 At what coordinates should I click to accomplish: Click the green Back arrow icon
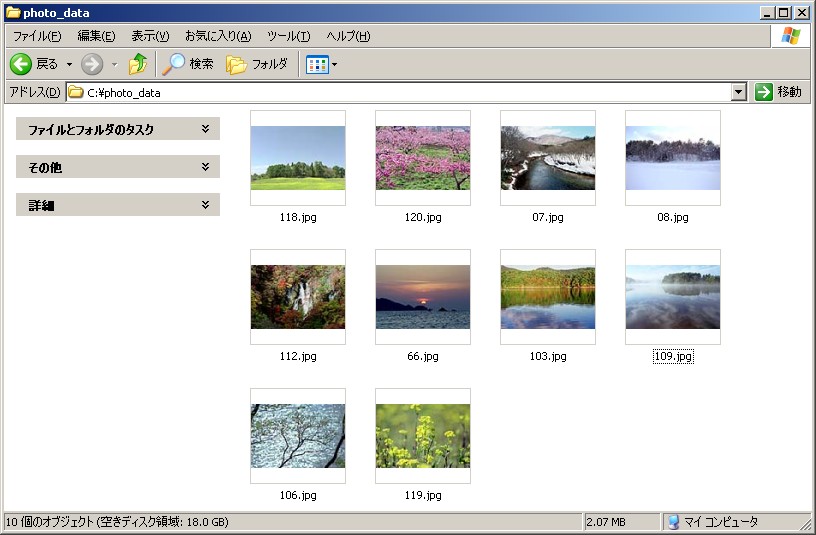(21, 65)
